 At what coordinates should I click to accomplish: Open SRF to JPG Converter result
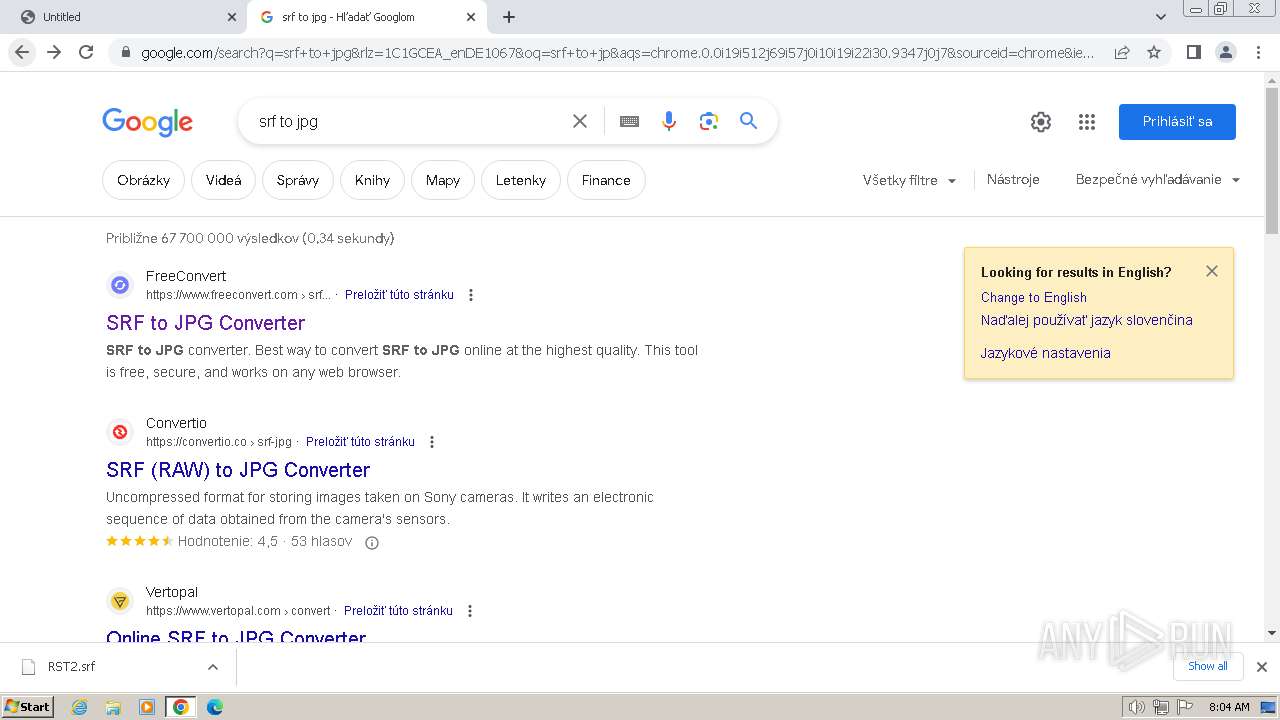206,323
